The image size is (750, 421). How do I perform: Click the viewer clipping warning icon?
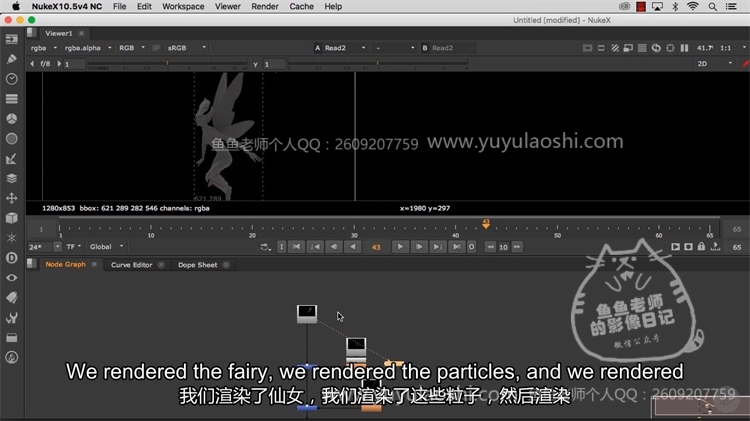point(587,48)
